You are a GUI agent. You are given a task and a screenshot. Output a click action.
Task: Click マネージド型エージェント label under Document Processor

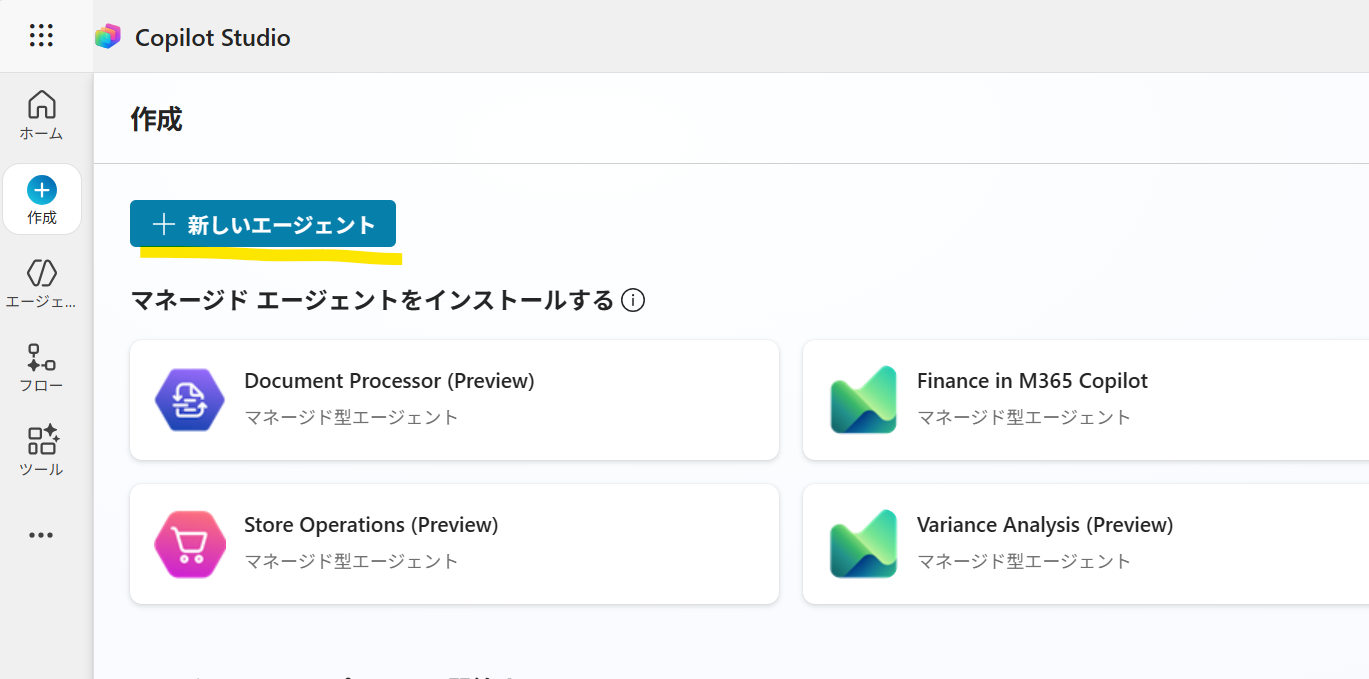351,417
